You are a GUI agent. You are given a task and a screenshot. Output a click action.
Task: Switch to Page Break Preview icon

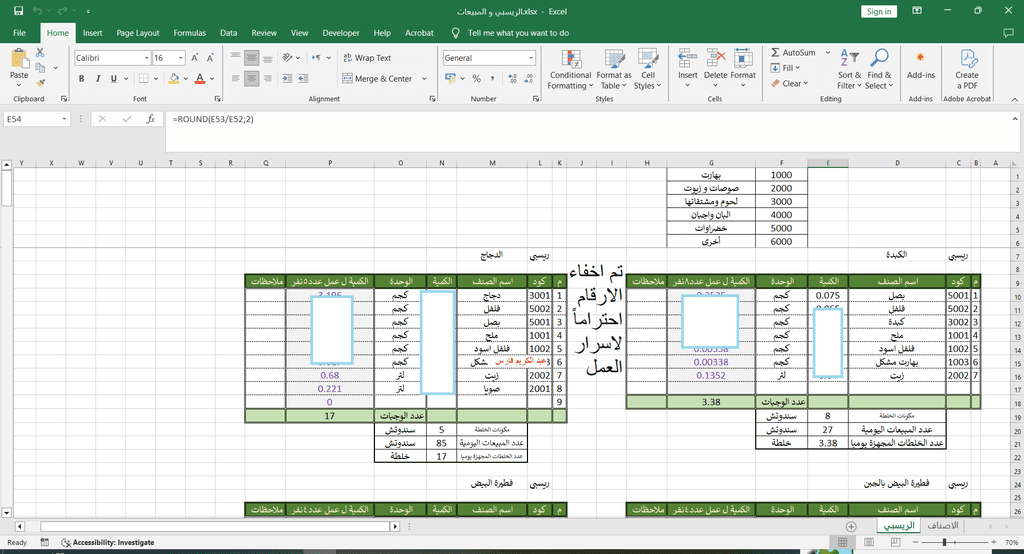click(895, 542)
